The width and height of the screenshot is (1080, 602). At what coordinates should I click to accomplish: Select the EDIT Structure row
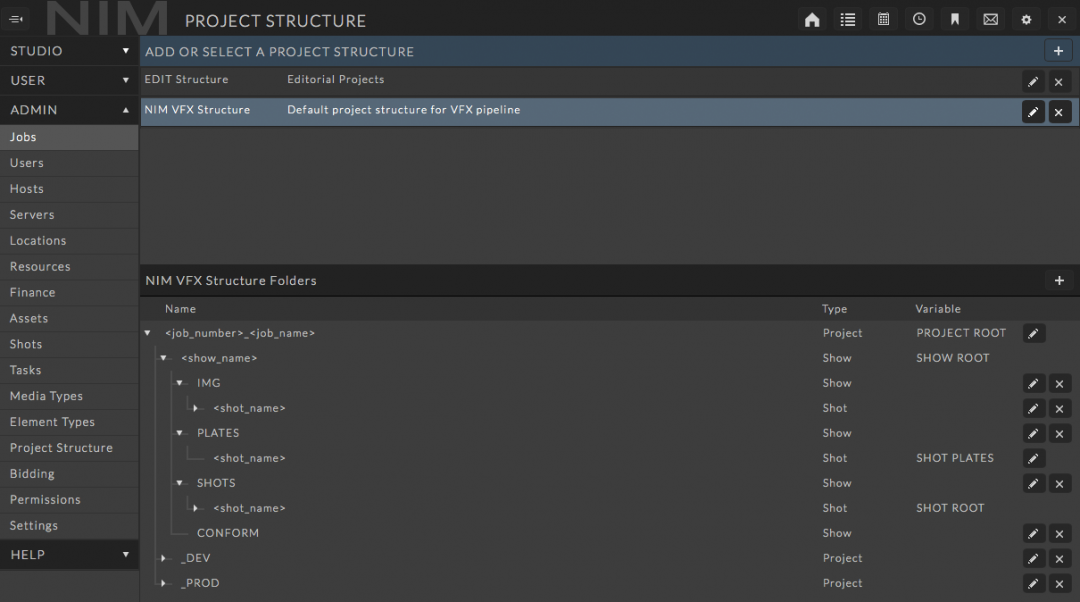(x=400, y=80)
